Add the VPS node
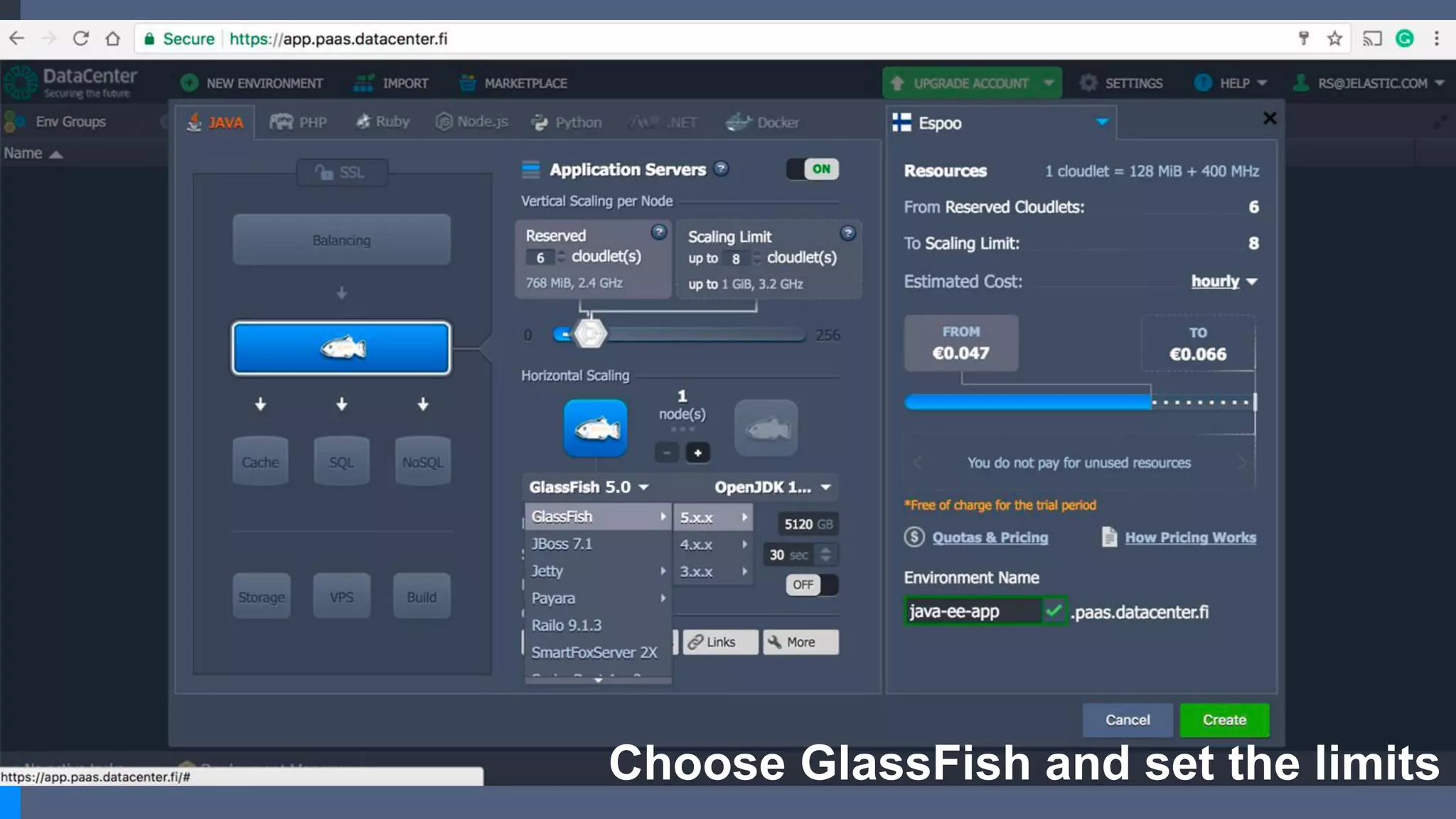 pos(341,596)
